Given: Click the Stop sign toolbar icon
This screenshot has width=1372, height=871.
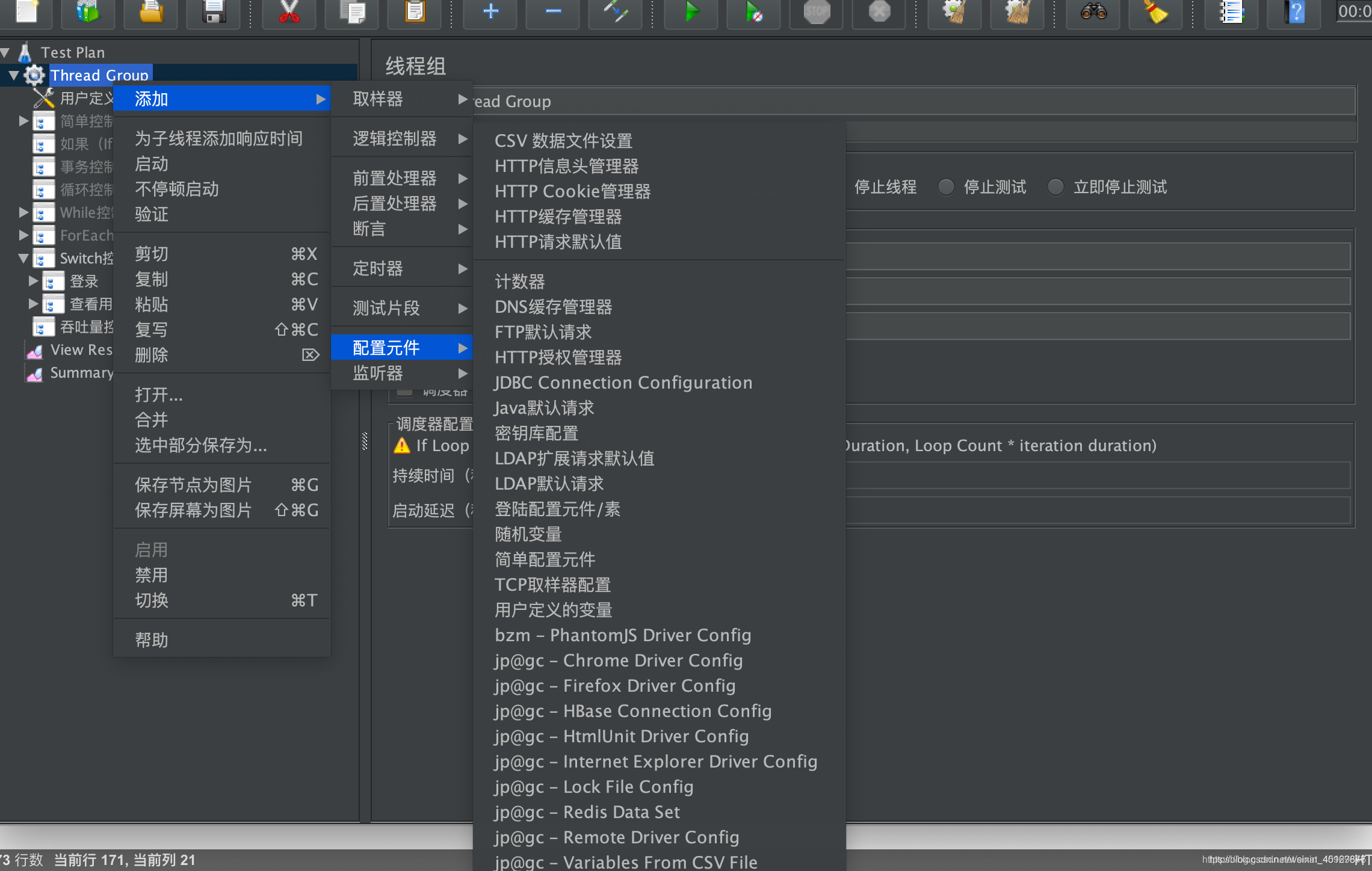Looking at the screenshot, I should pyautogui.click(x=817, y=11).
